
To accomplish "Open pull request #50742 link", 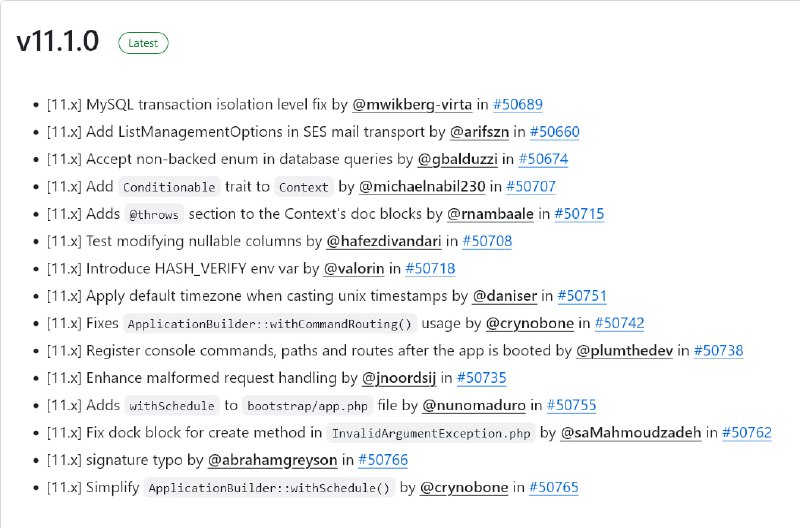I will pyautogui.click(x=619, y=323).
